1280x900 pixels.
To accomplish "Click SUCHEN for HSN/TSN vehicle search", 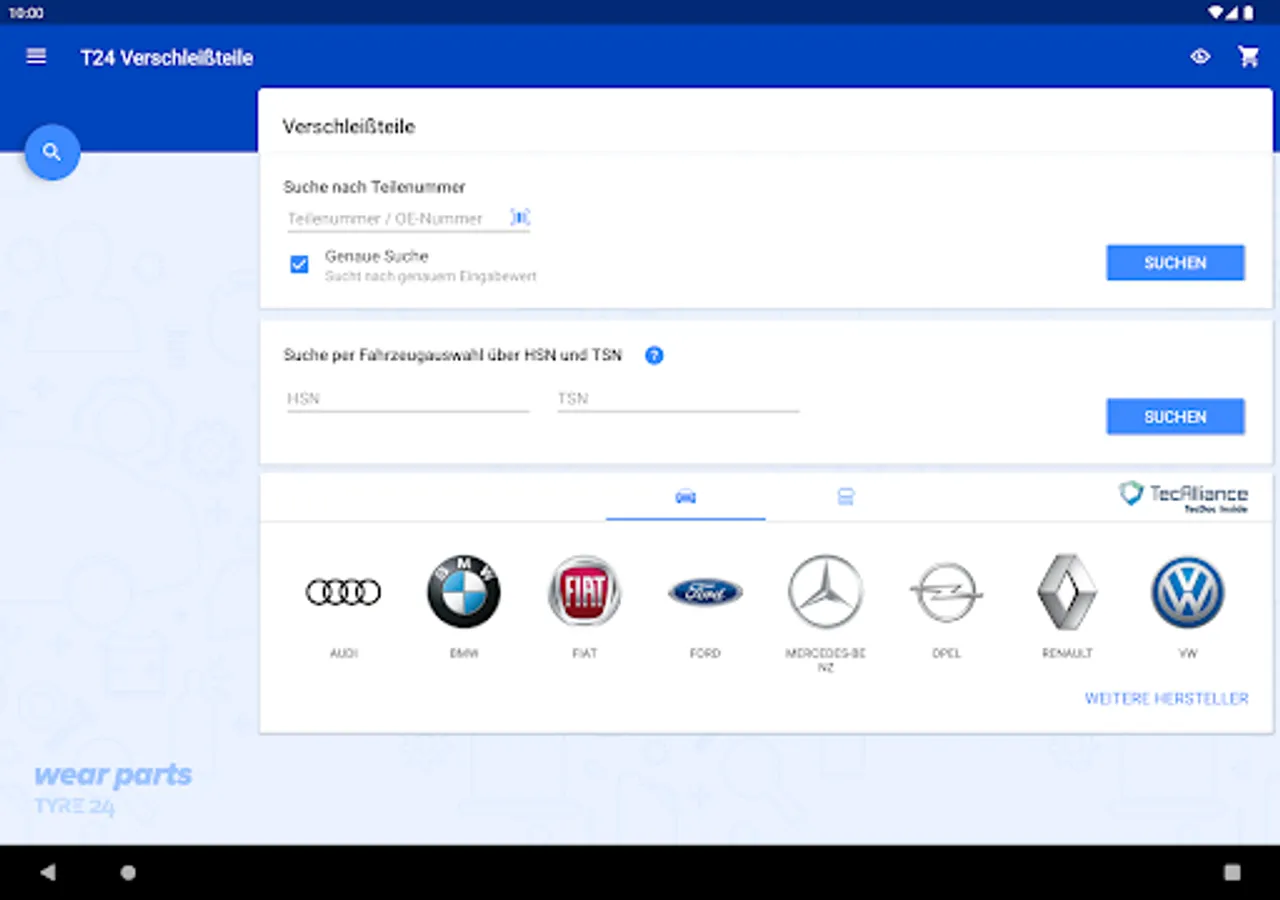I will pos(1175,417).
